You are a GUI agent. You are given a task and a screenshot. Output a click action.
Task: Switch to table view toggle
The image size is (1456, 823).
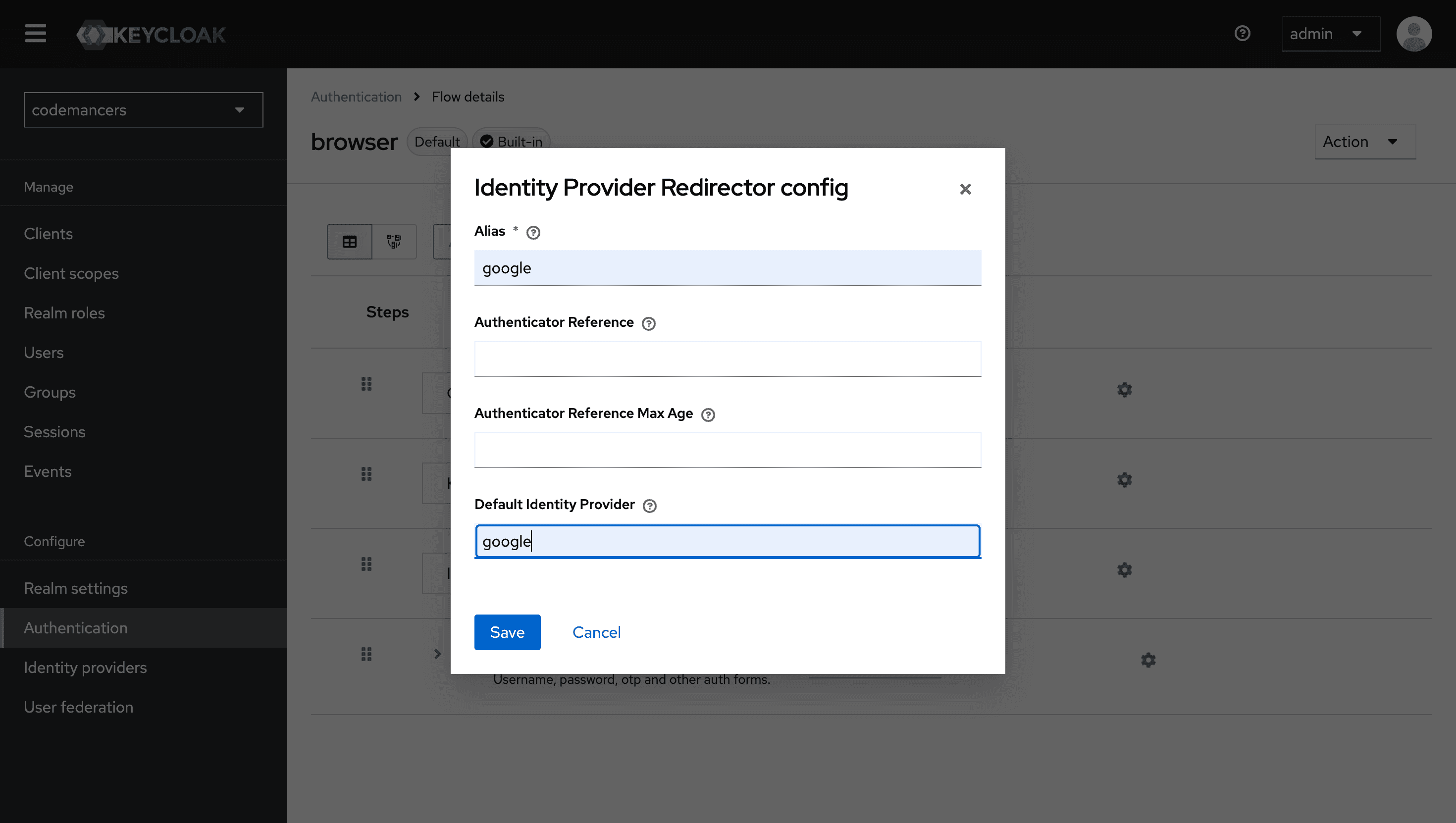point(349,242)
